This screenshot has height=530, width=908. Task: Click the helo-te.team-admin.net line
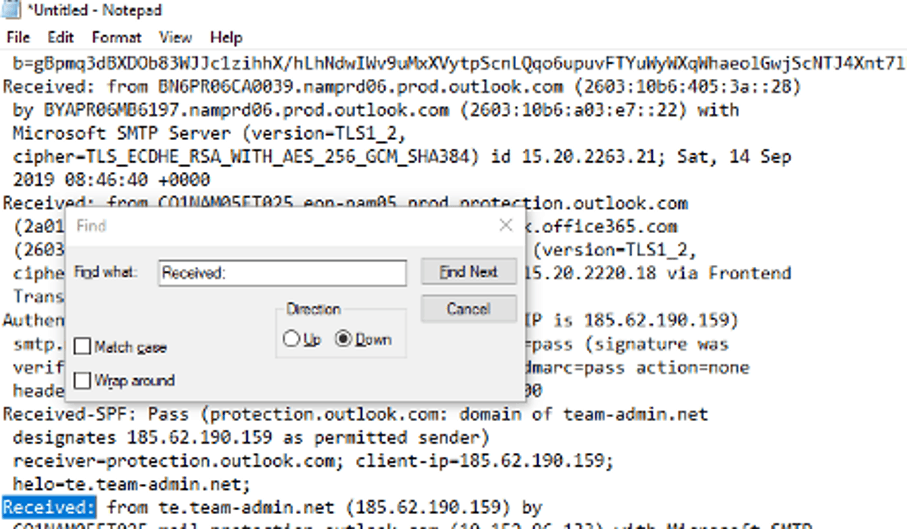(x=131, y=484)
